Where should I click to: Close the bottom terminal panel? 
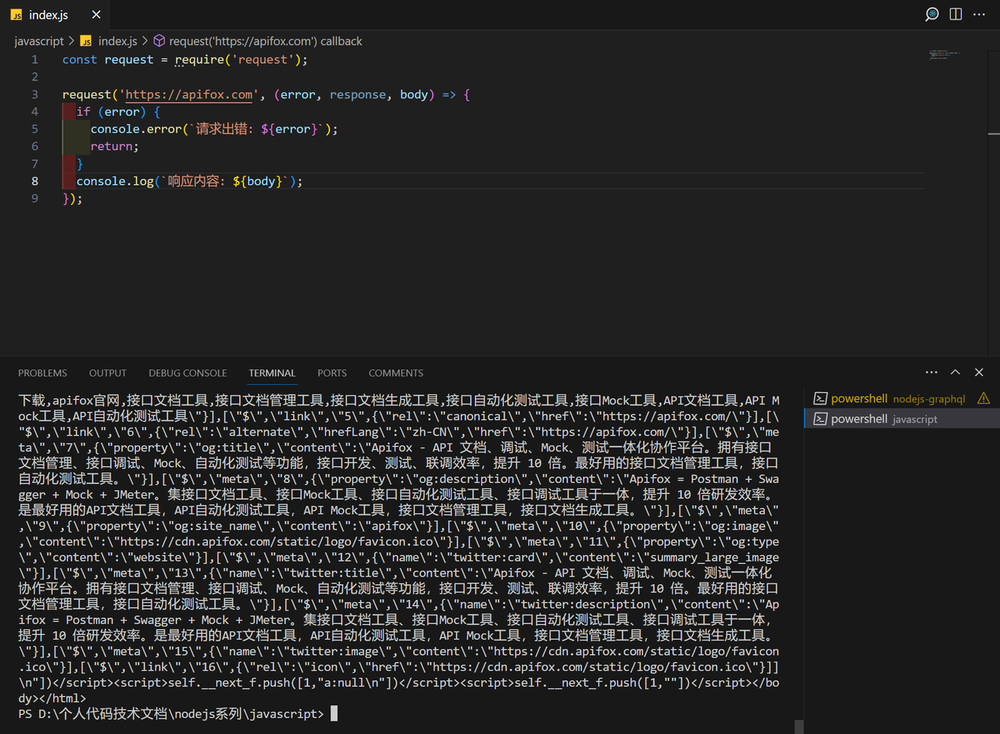(978, 372)
